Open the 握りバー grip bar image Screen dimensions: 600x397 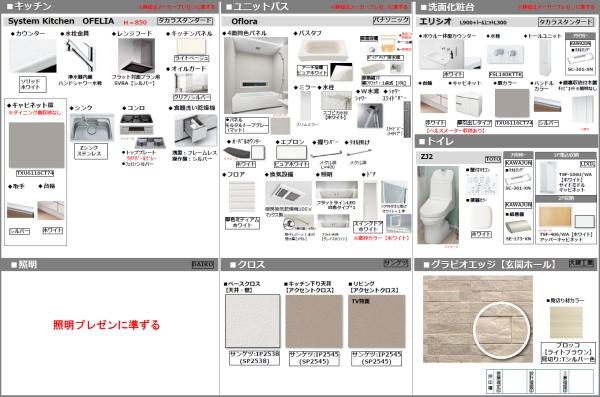coord(326,154)
